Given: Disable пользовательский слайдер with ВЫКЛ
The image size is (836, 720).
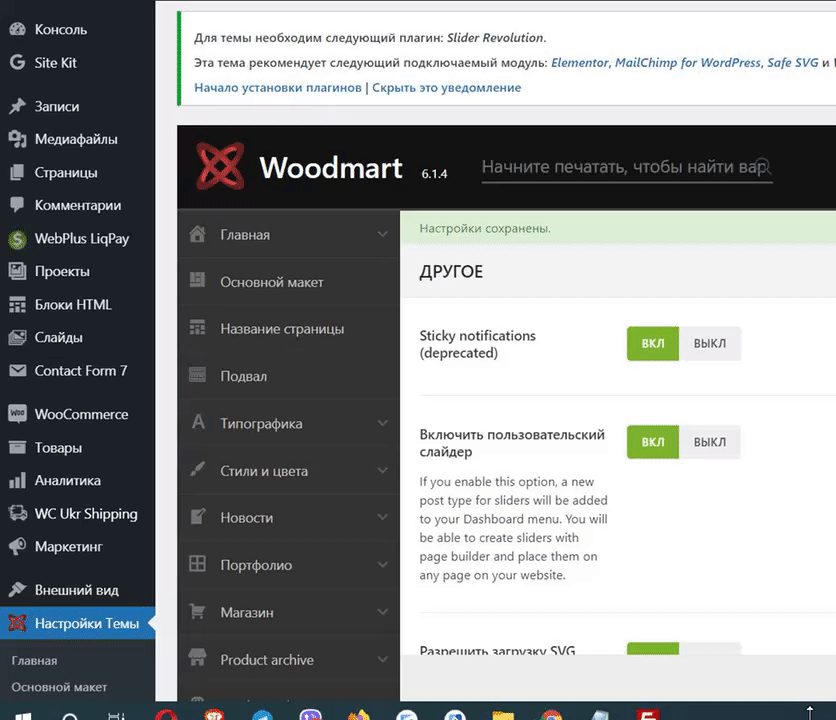Looking at the screenshot, I should tap(710, 442).
